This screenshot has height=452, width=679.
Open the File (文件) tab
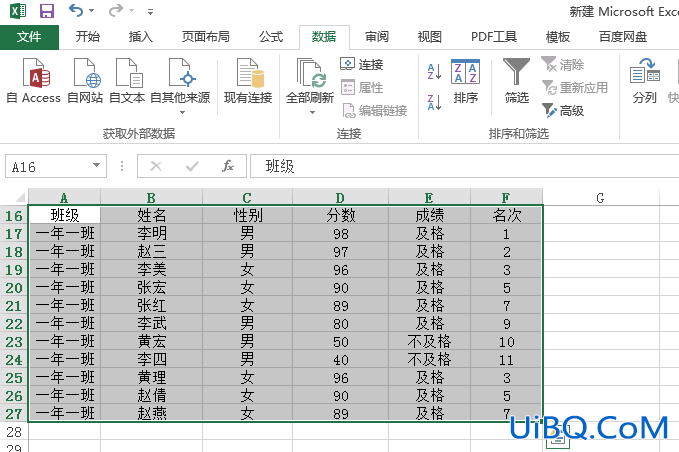[x=29, y=37]
